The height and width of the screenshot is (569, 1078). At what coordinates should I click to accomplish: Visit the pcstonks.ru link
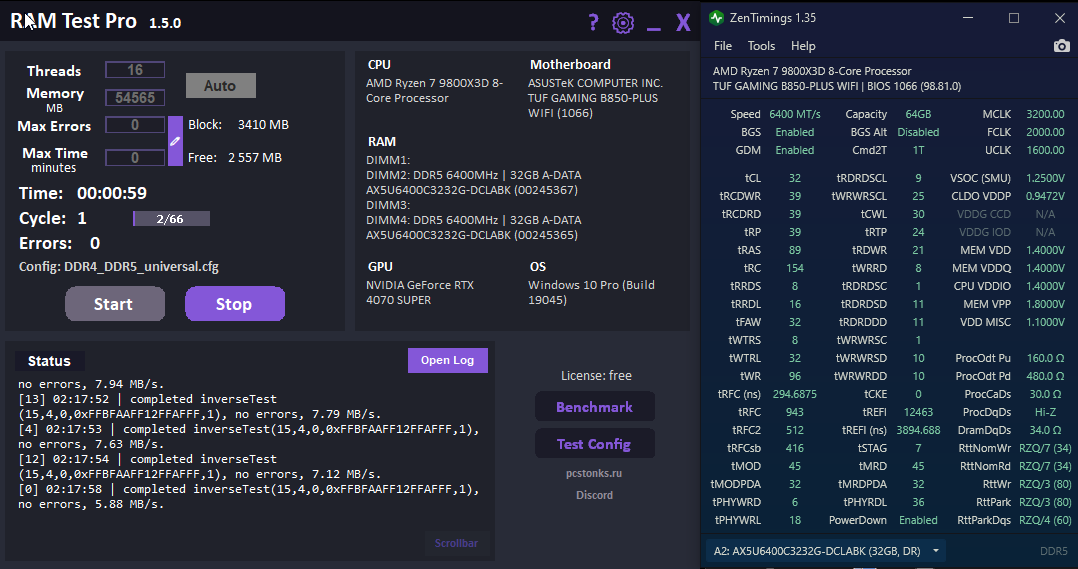[594, 473]
